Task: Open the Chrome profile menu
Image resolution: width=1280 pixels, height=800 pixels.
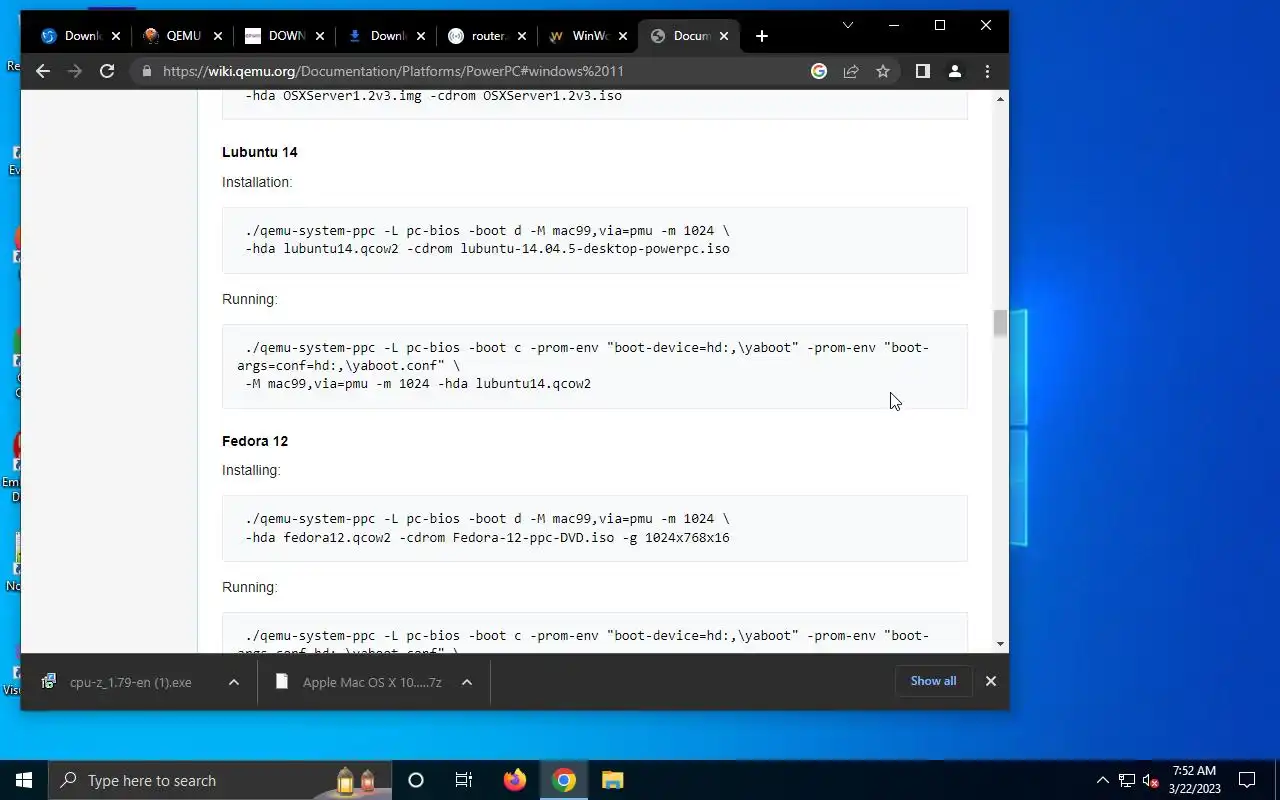Action: (955, 71)
